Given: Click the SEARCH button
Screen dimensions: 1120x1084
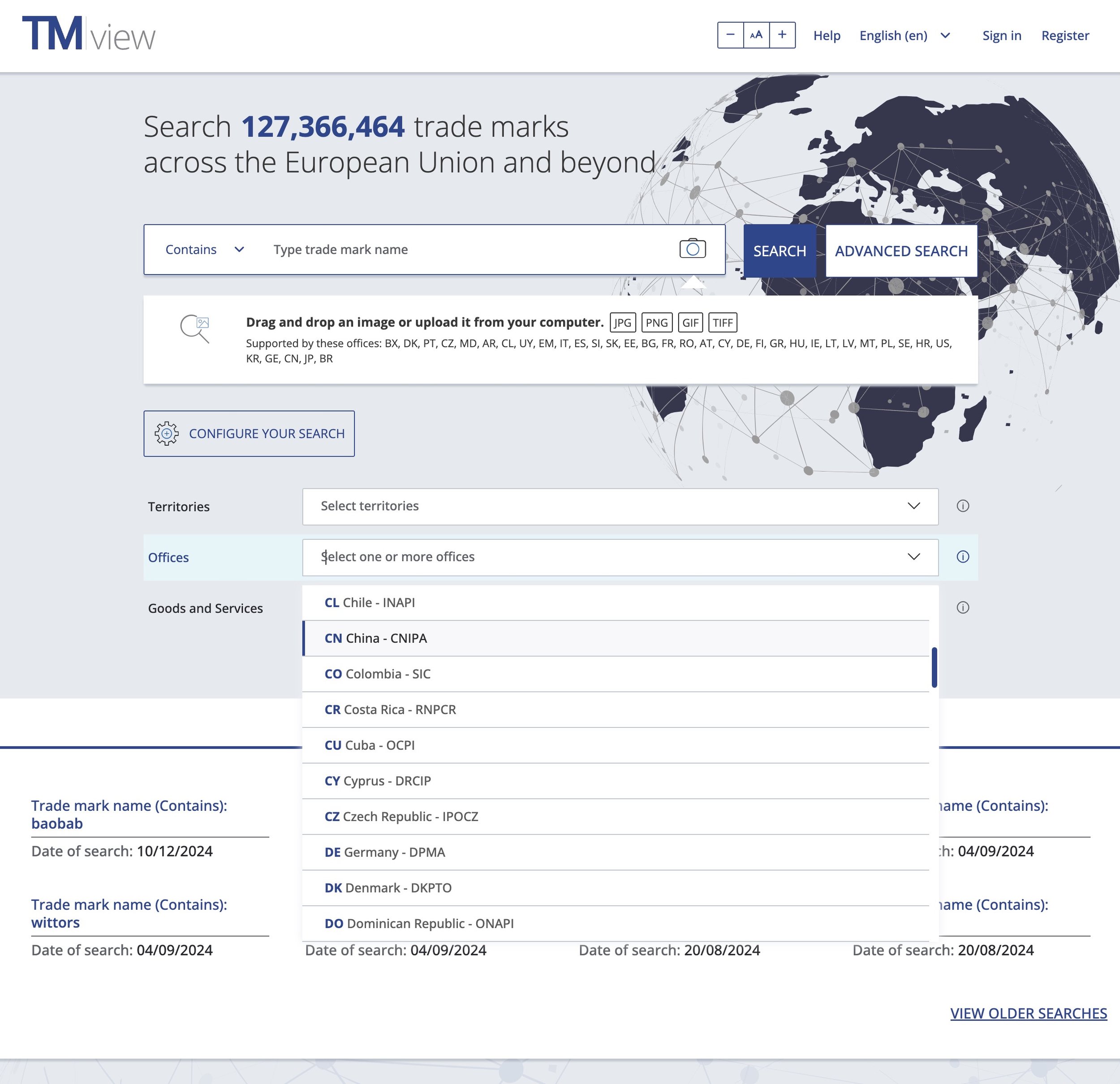Looking at the screenshot, I should (x=780, y=251).
